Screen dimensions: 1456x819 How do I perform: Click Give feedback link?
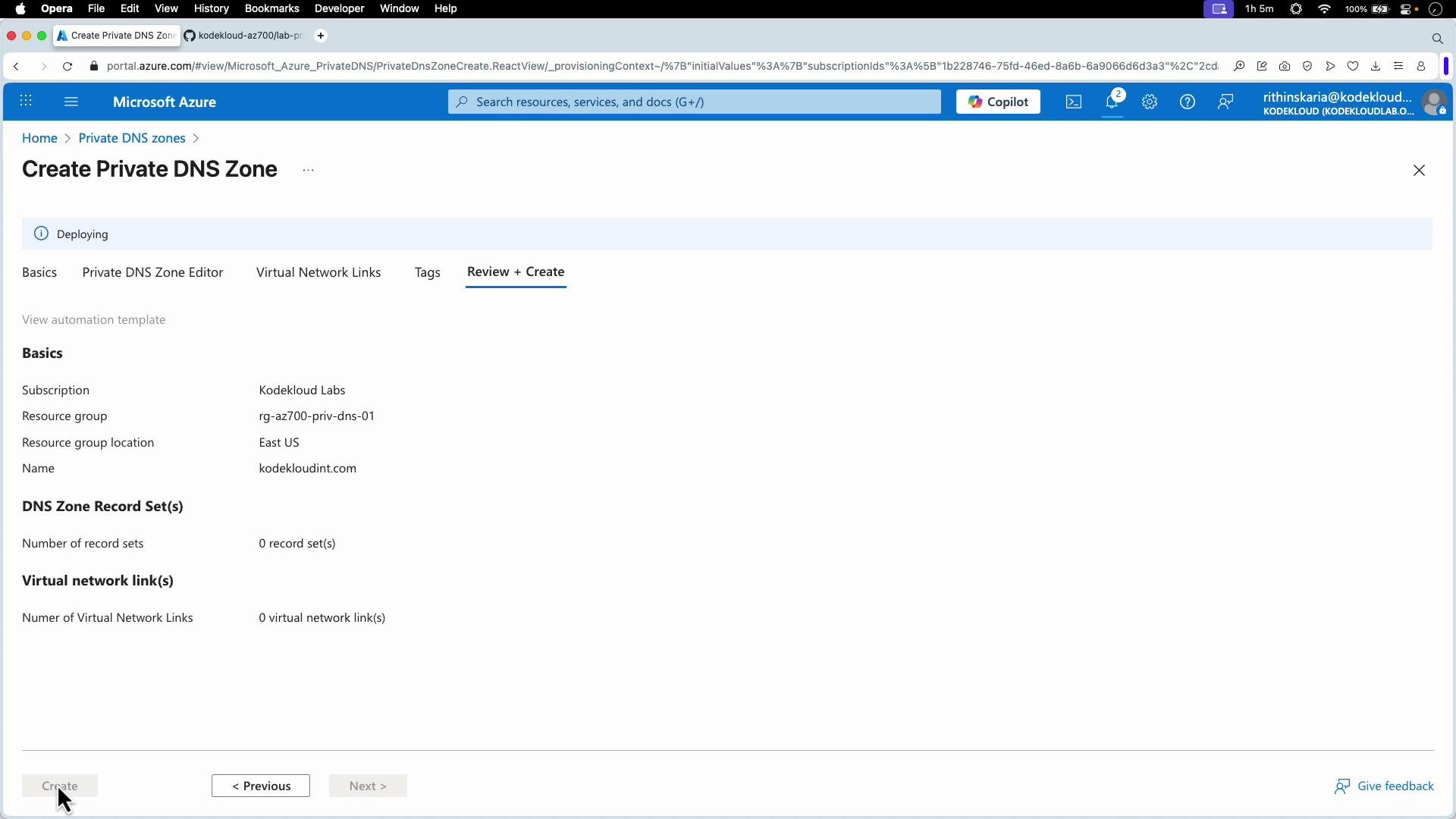pos(1384,786)
